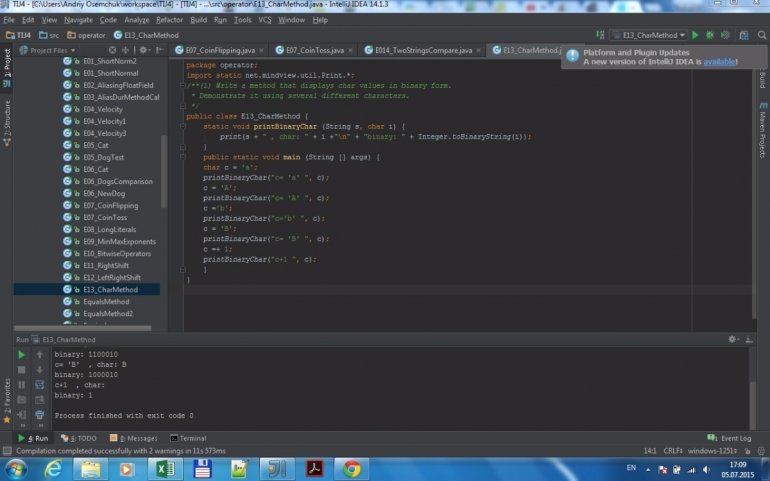The height and width of the screenshot is (481, 770).
Task: Toggle soft-wrap icon in Run console
Action: 40,384
